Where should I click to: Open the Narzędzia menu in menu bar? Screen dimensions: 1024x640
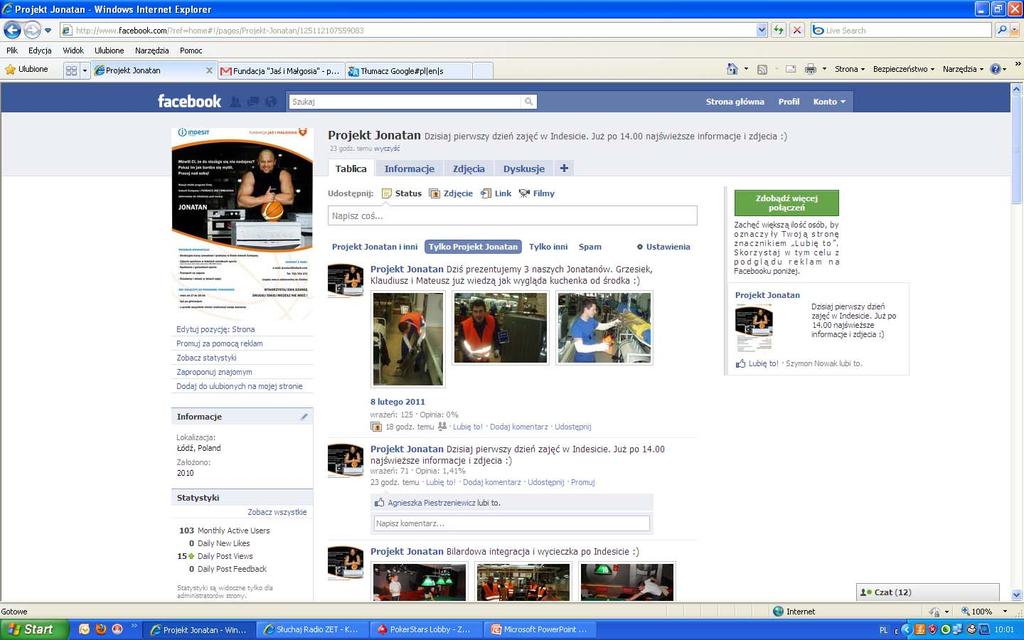pos(152,50)
